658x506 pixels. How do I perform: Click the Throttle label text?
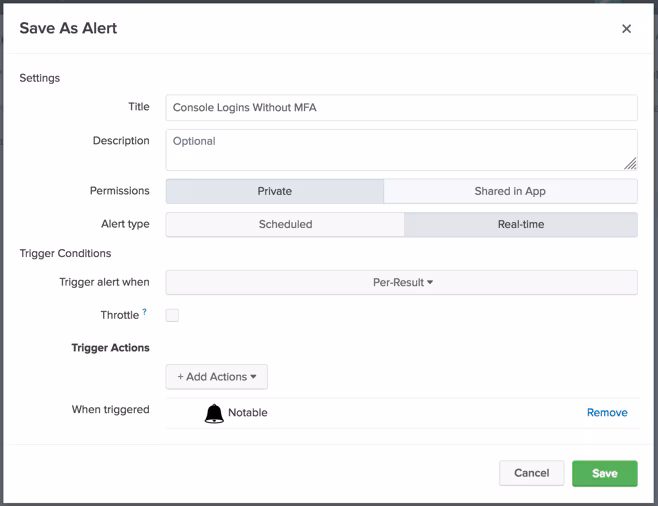click(x=119, y=315)
